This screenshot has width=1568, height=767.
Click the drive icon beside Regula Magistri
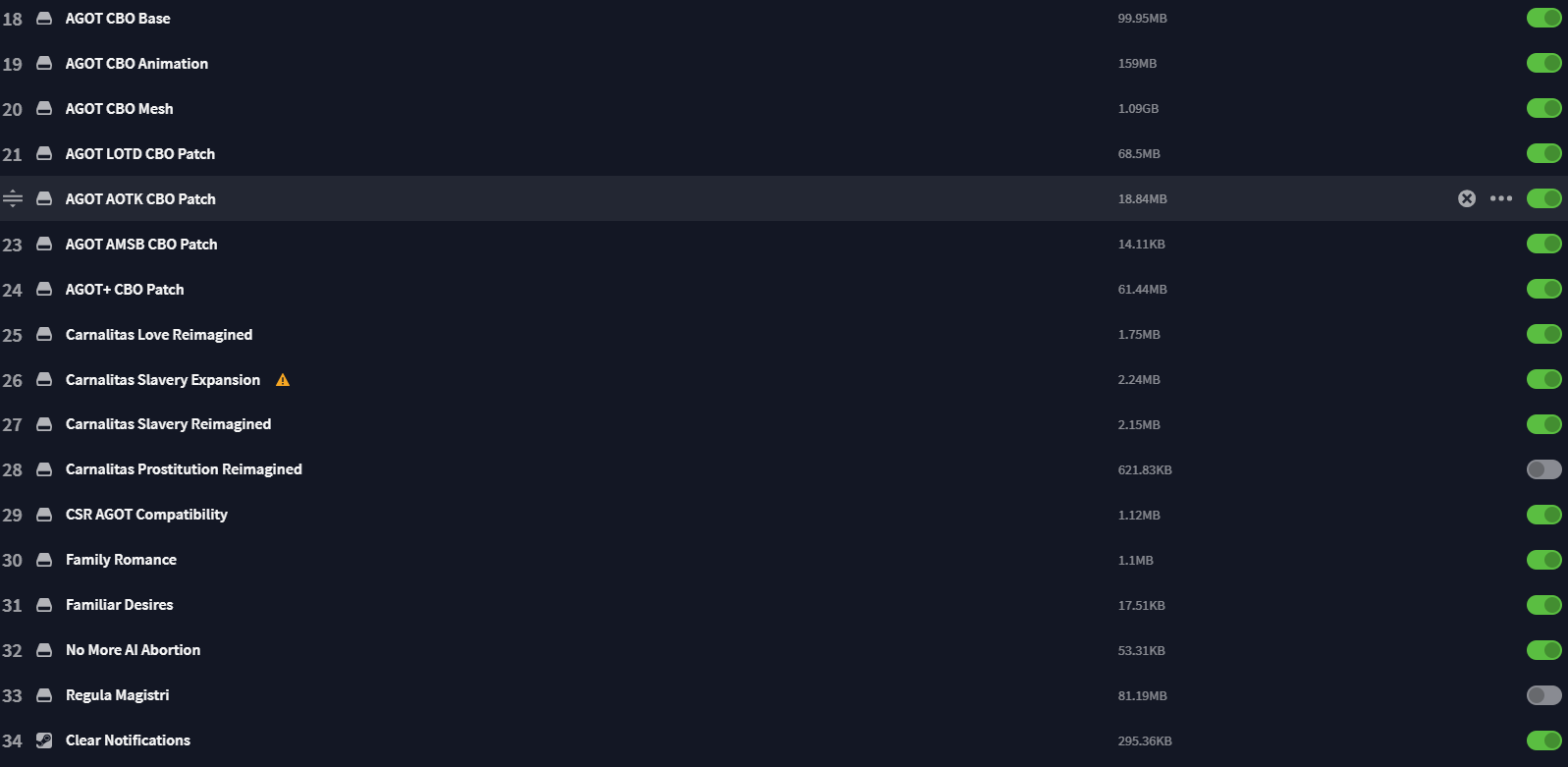[44, 695]
